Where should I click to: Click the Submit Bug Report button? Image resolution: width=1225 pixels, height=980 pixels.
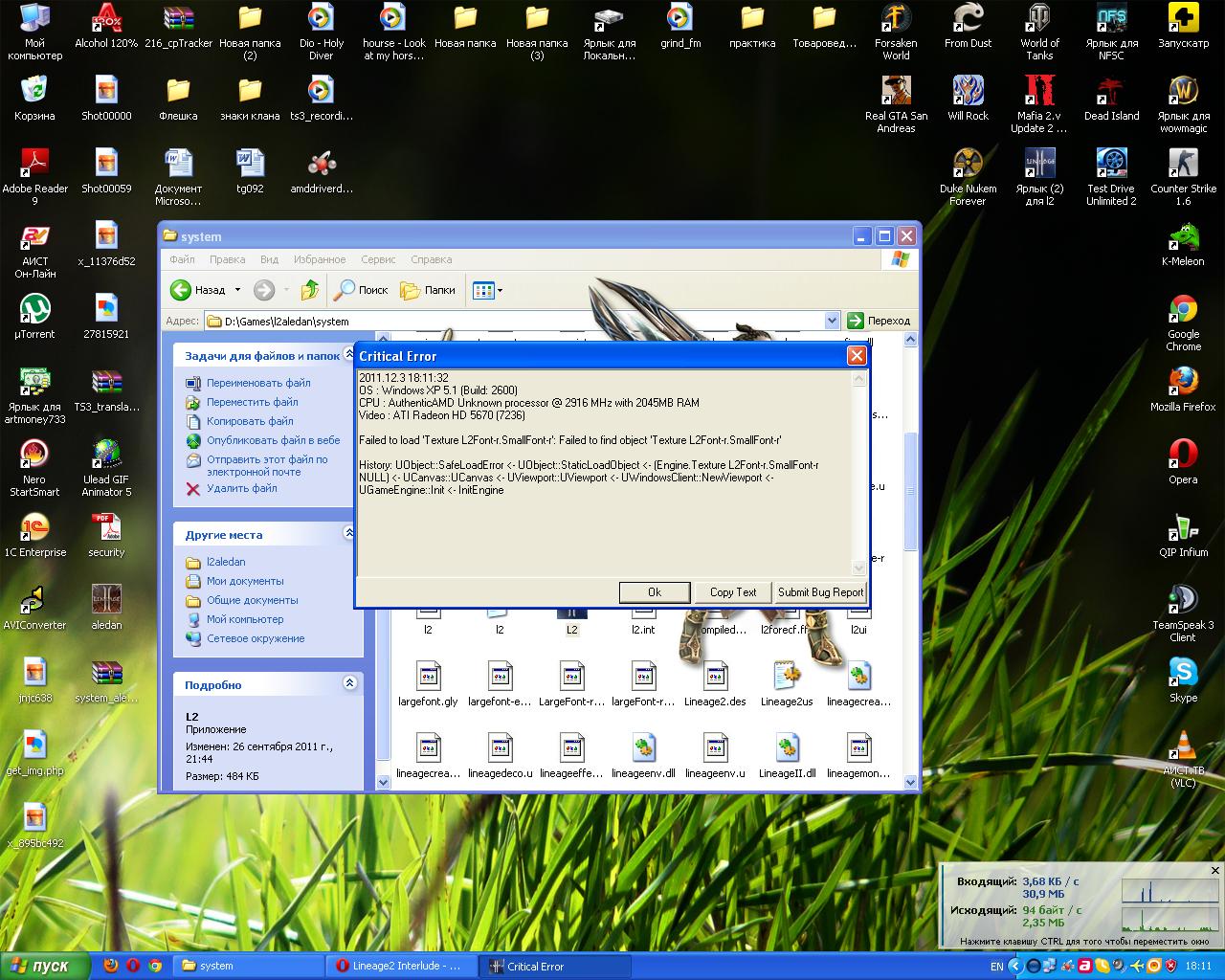point(820,592)
